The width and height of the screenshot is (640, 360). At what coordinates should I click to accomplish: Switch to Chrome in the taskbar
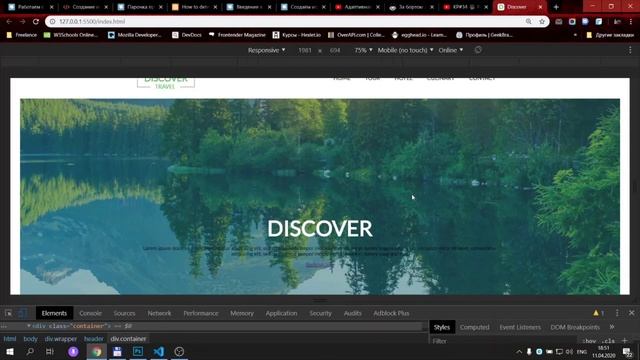(97, 351)
